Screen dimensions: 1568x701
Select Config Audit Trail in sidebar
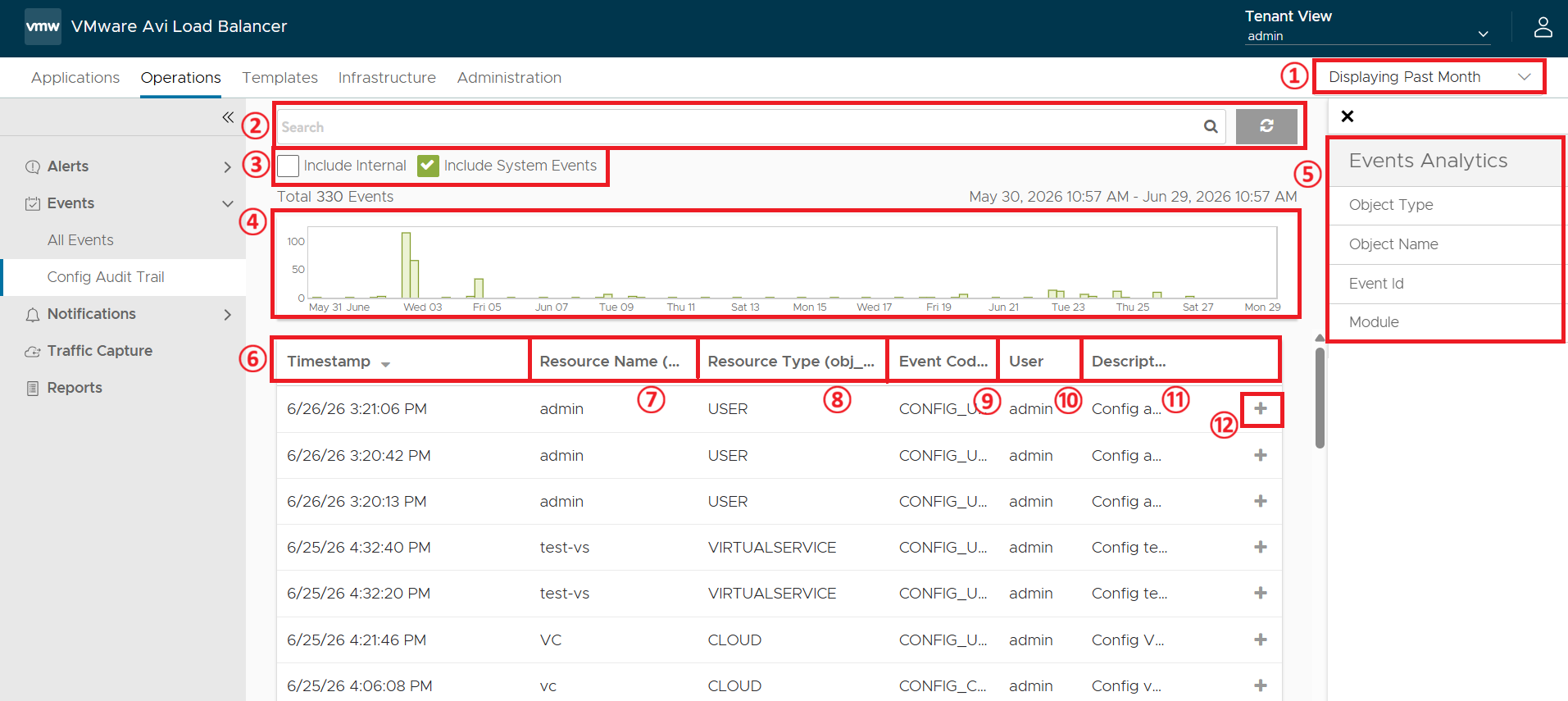point(106,277)
